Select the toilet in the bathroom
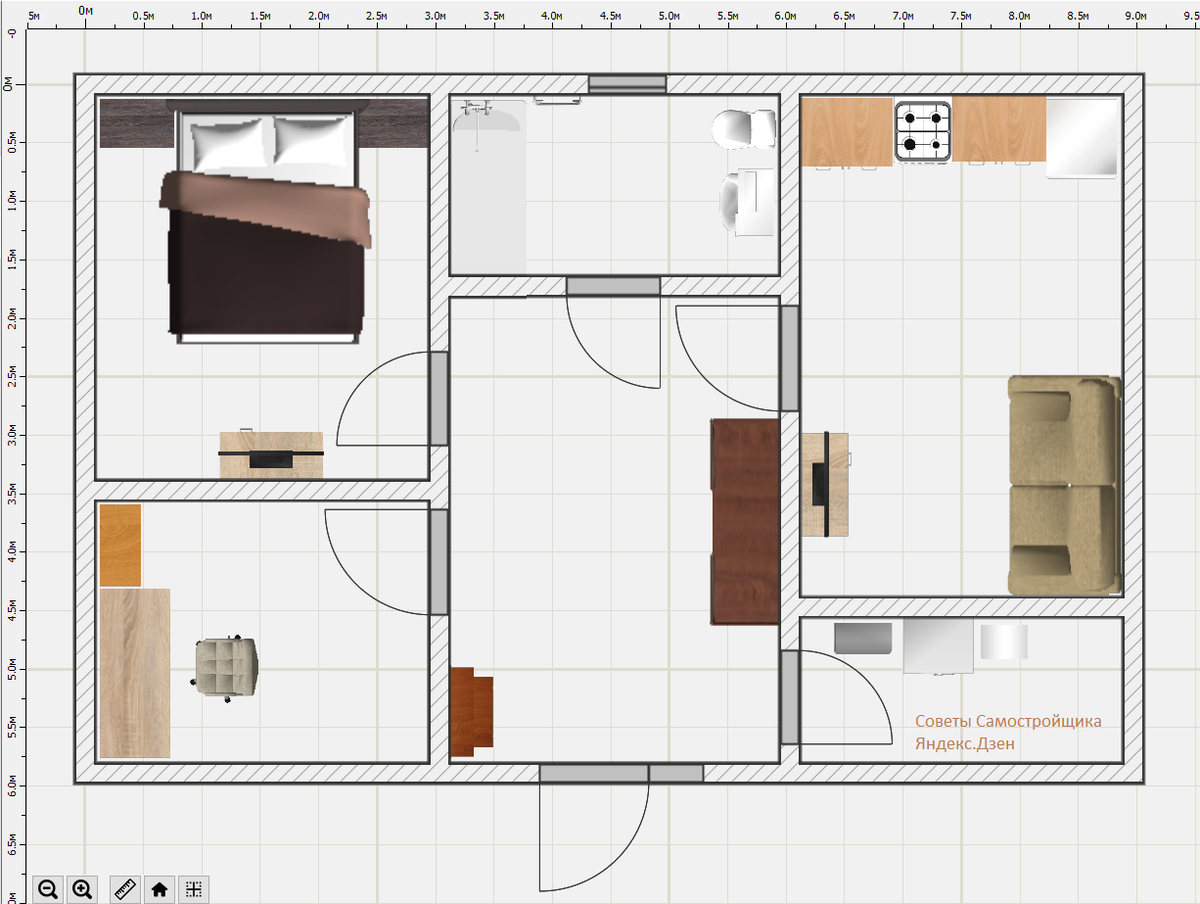The image size is (1200, 904). tap(743, 128)
